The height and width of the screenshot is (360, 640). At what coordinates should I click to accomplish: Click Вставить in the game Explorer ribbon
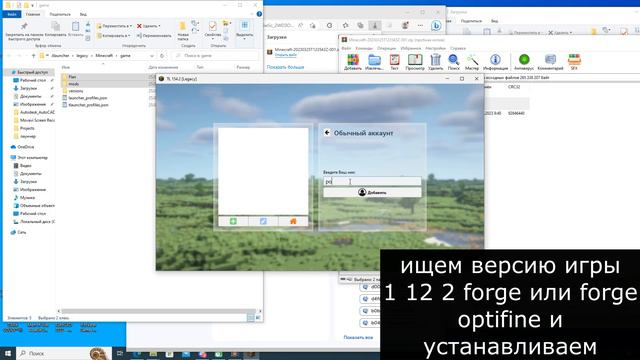pos(76,29)
